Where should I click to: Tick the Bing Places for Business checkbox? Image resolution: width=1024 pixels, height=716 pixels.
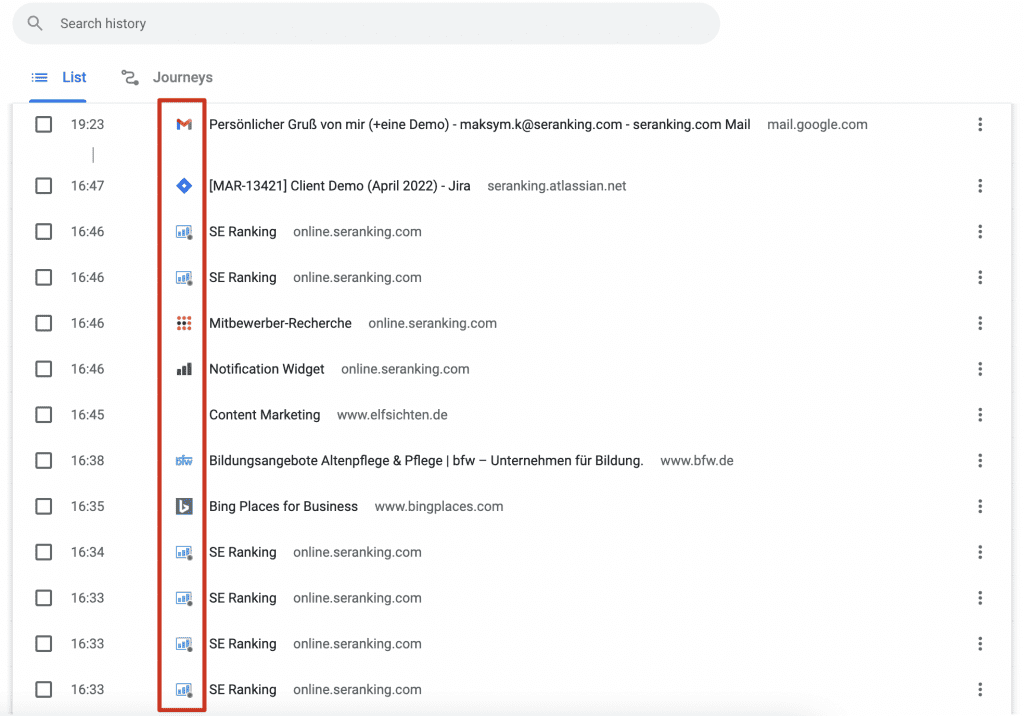(44, 507)
